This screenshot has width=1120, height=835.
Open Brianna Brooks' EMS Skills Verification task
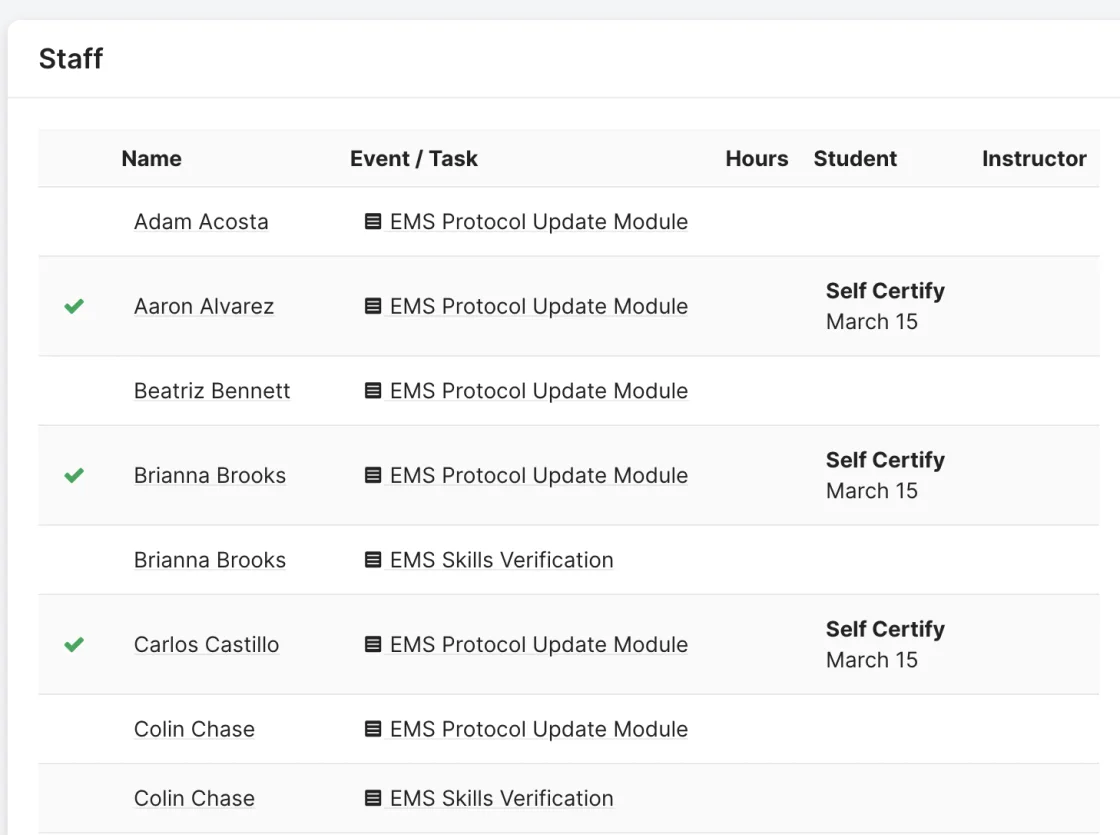501,560
